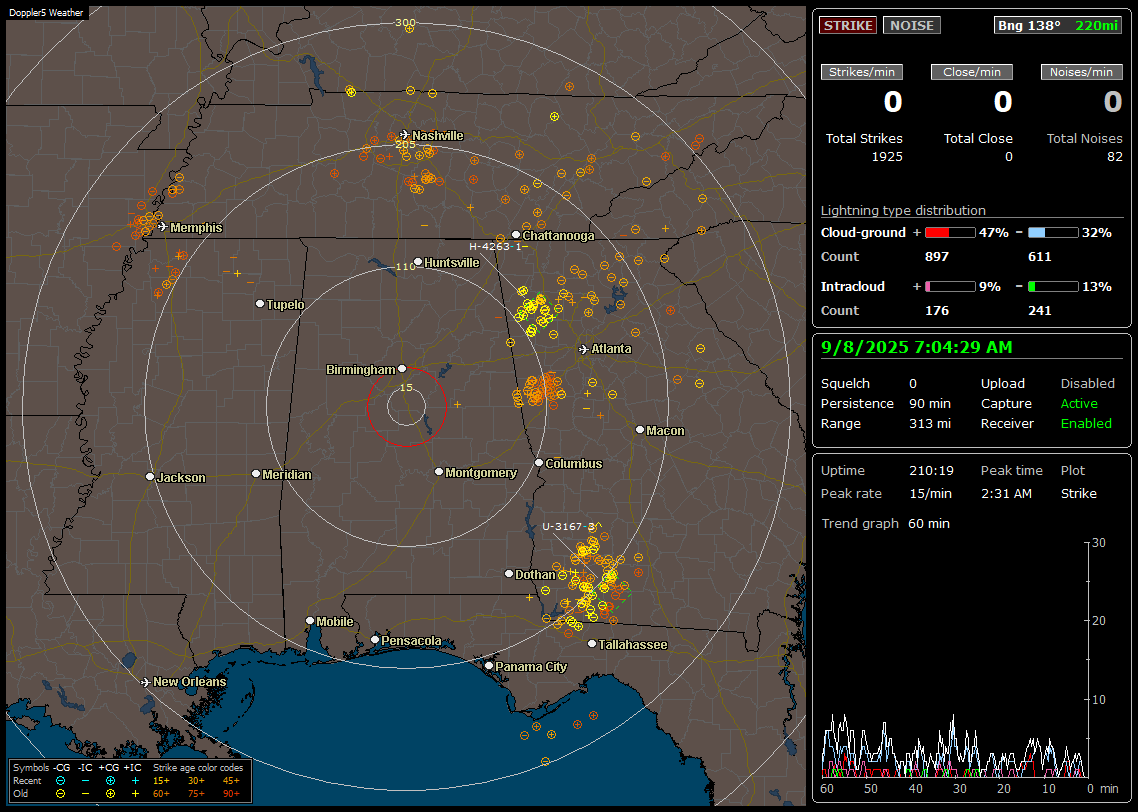
Task: Click the negative cloud-ground count 611
Action: (1039, 257)
